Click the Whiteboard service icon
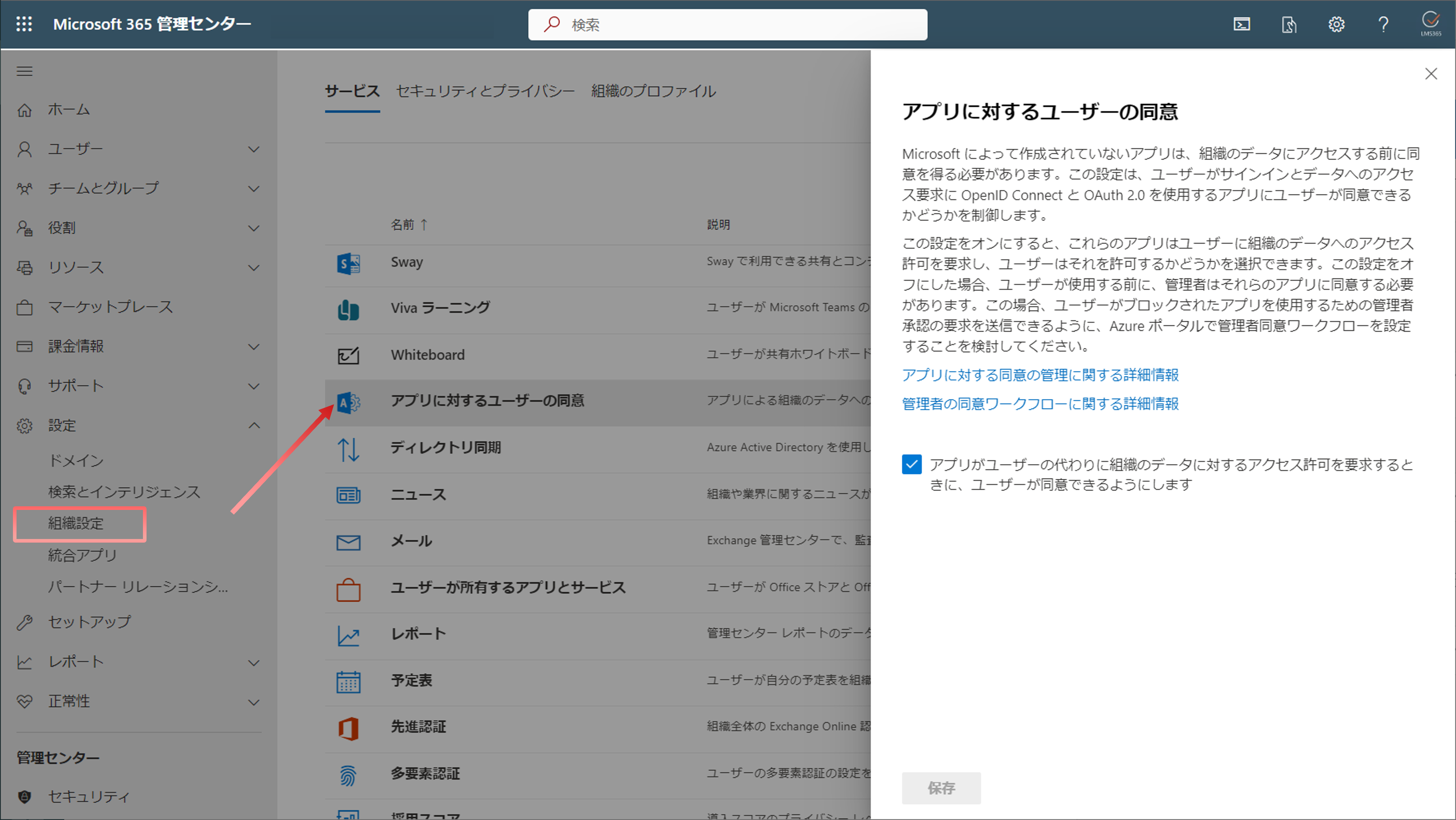 [x=348, y=356]
